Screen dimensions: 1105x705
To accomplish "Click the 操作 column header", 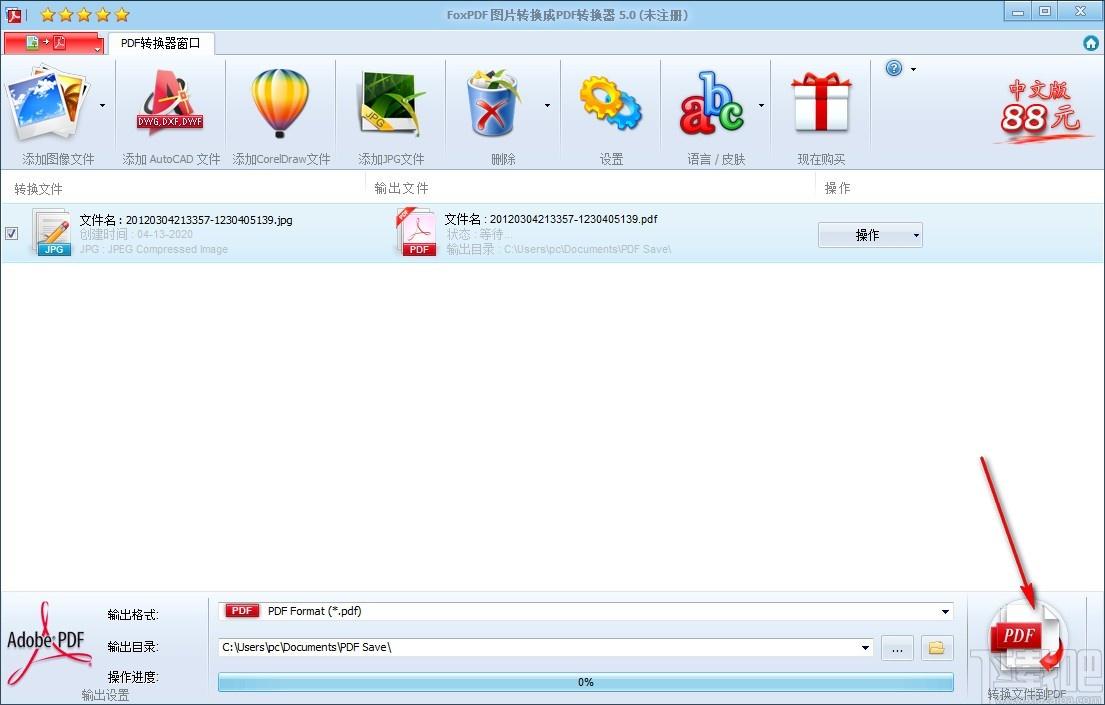I will pos(837,188).
